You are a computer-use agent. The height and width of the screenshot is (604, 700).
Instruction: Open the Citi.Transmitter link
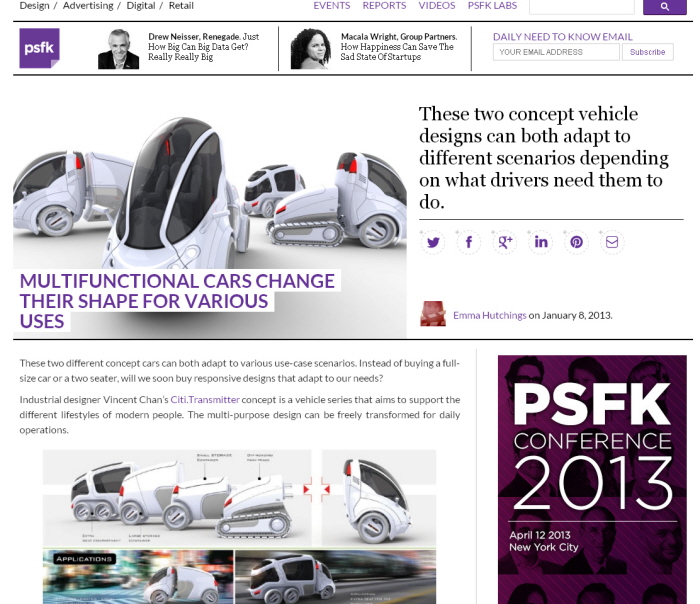pos(205,400)
